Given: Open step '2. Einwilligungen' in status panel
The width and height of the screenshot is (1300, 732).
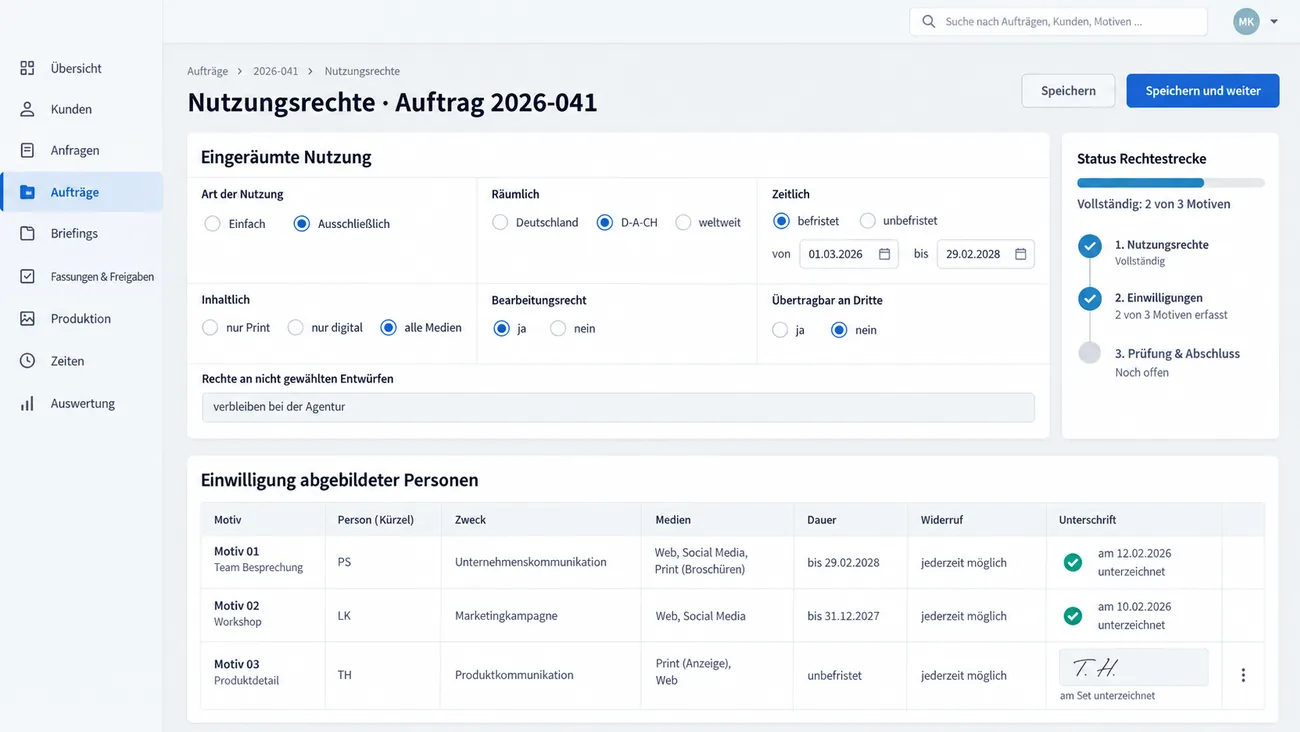Looking at the screenshot, I should [1159, 297].
